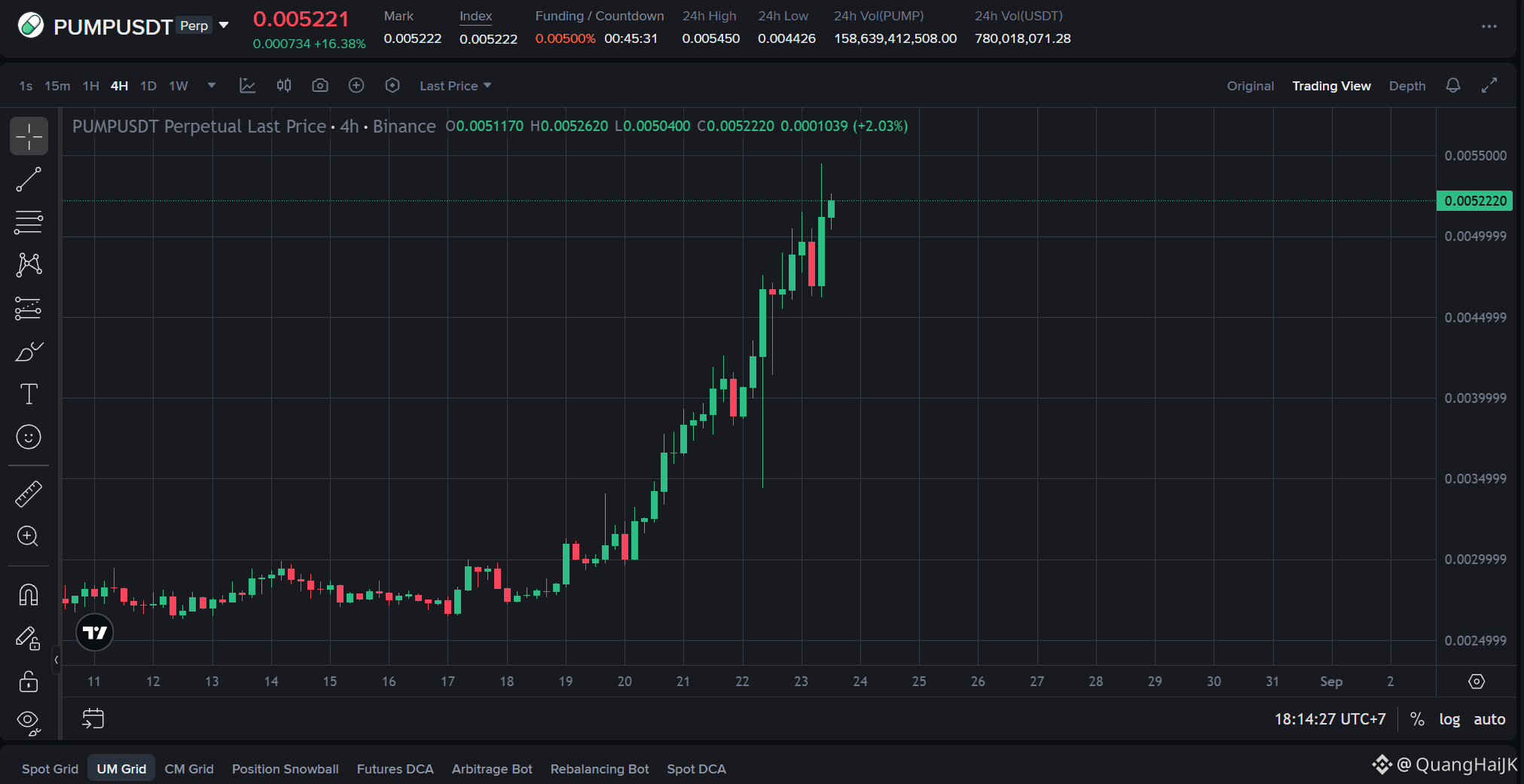Screen dimensions: 1524x784
Task: Open the price scale settings gear
Action: [1477, 682]
